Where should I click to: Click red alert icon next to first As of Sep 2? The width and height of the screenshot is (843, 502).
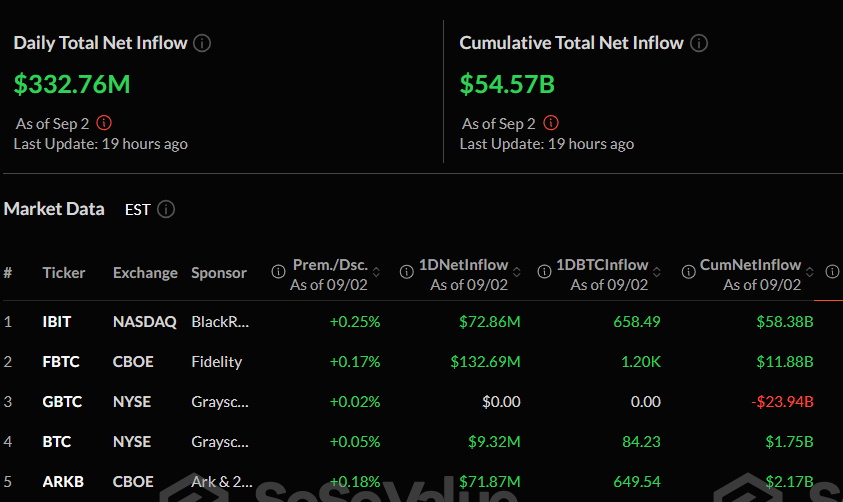pyautogui.click(x=104, y=123)
